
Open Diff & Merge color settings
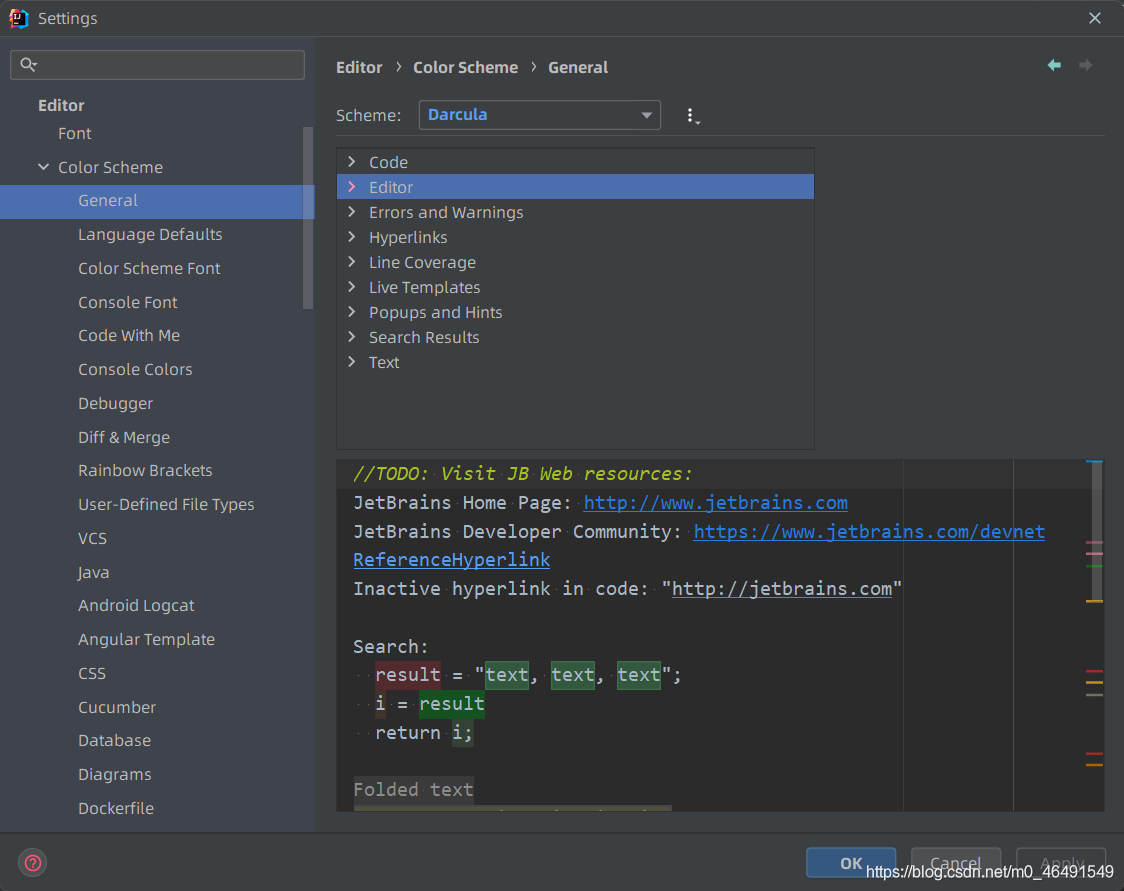(124, 437)
